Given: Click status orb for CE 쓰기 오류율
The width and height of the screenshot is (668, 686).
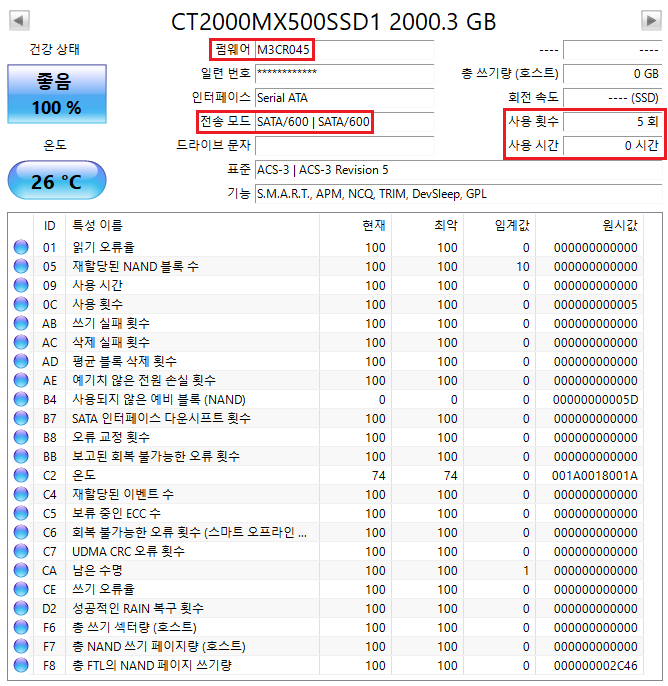Looking at the screenshot, I should tap(21, 589).
